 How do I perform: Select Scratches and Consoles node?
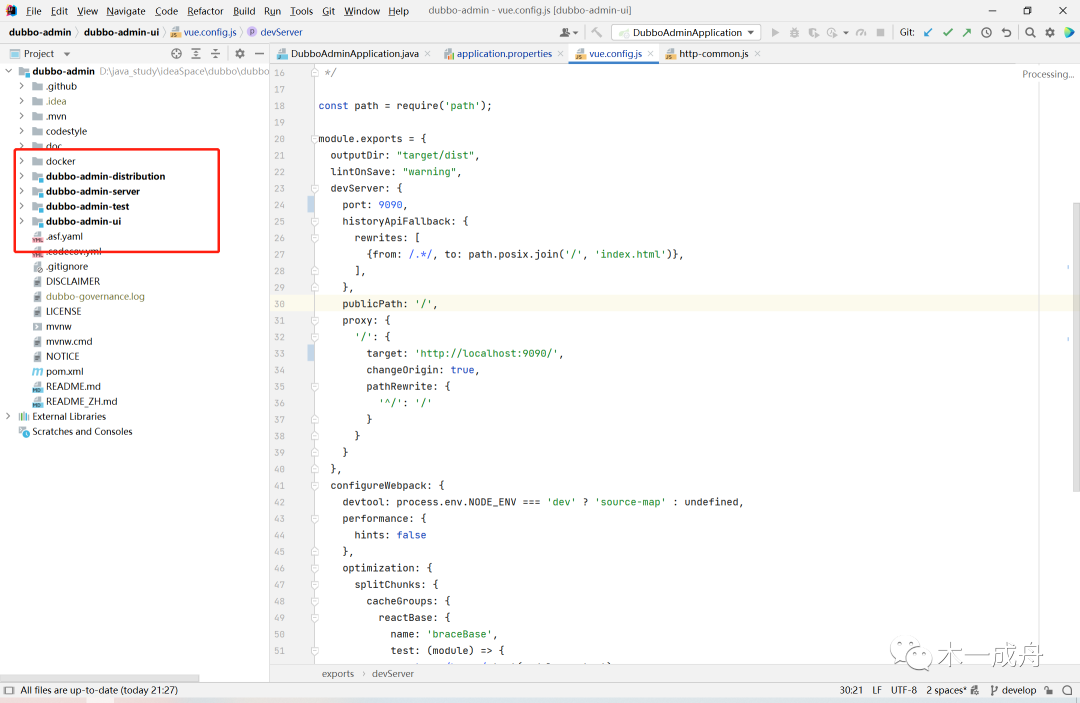point(82,432)
